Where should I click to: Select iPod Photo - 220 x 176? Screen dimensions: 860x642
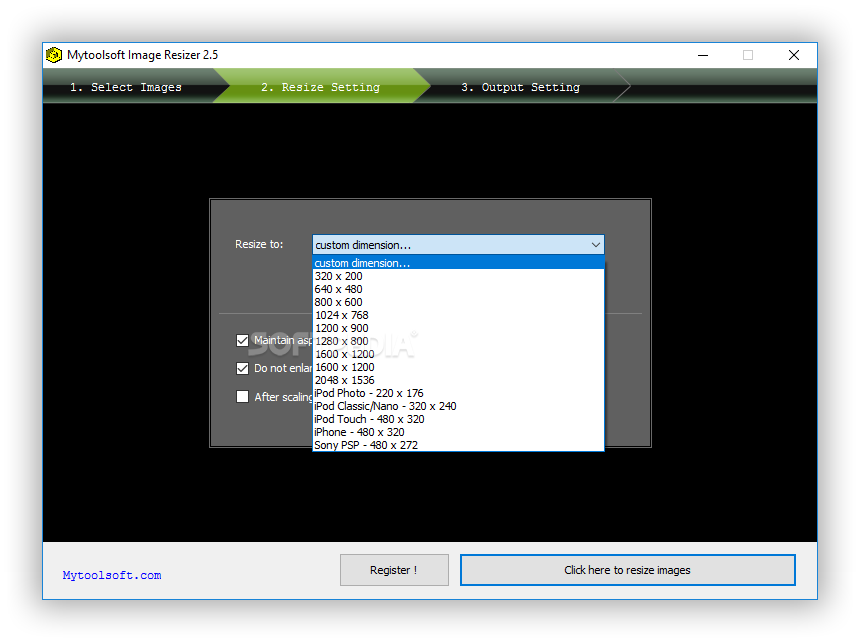pos(459,393)
